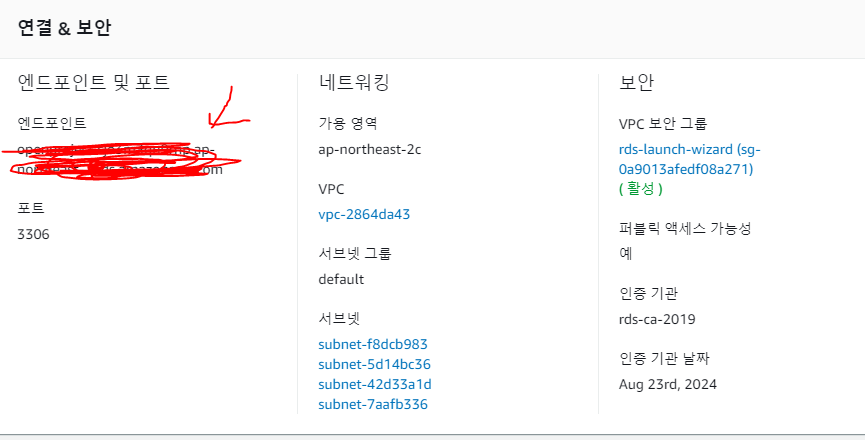This screenshot has width=865, height=440.
Task: Open subnet-7aafb336 link
Action: [x=373, y=404]
